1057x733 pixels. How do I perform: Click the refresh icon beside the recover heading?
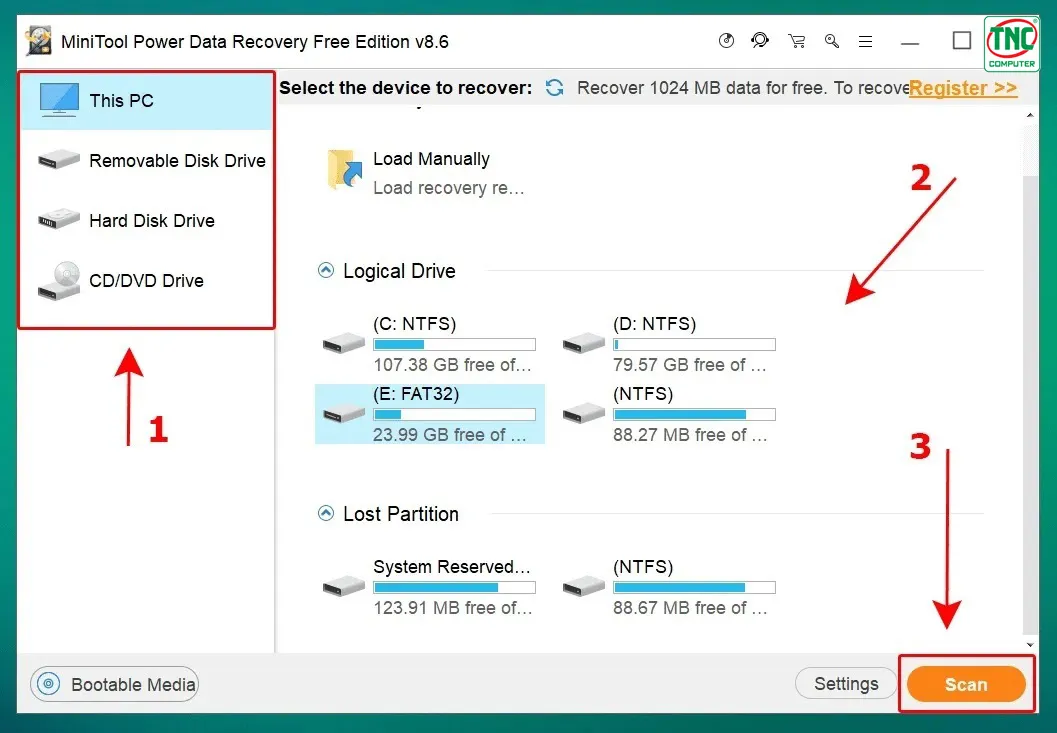point(555,88)
